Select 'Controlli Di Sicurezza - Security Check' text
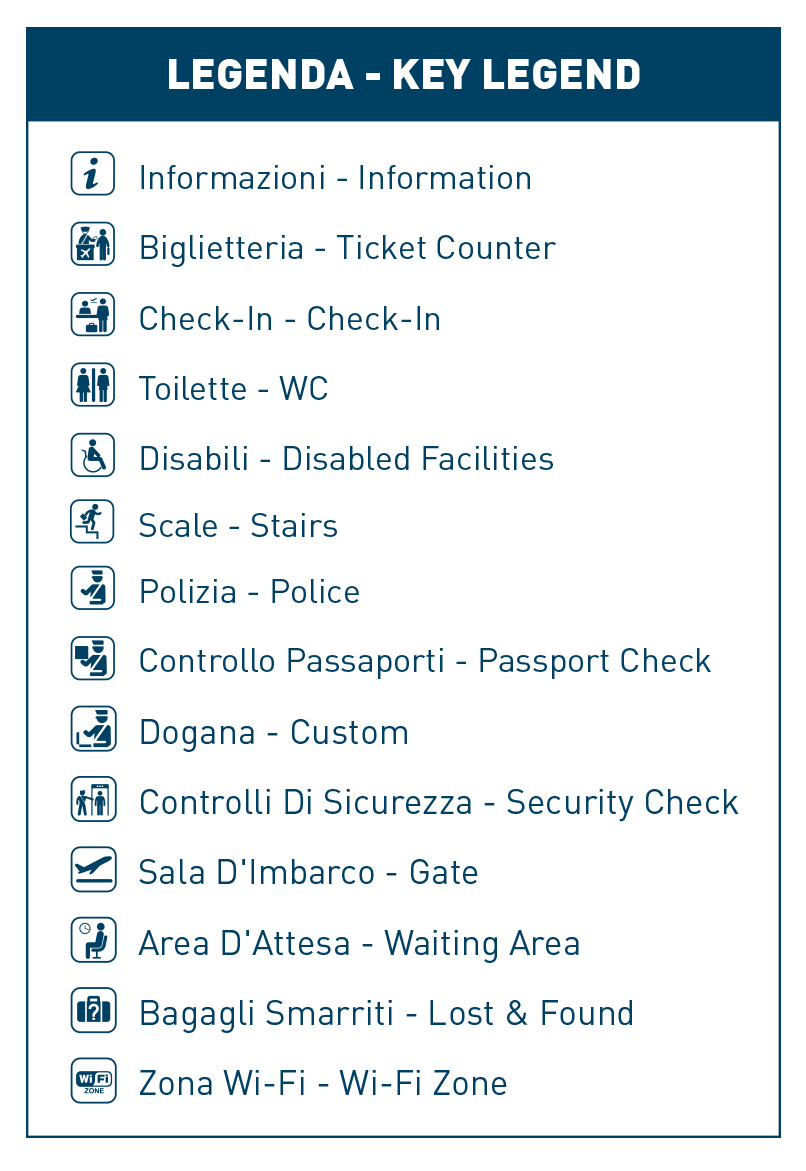Screen dimensions: 806x1171 (x=438, y=803)
